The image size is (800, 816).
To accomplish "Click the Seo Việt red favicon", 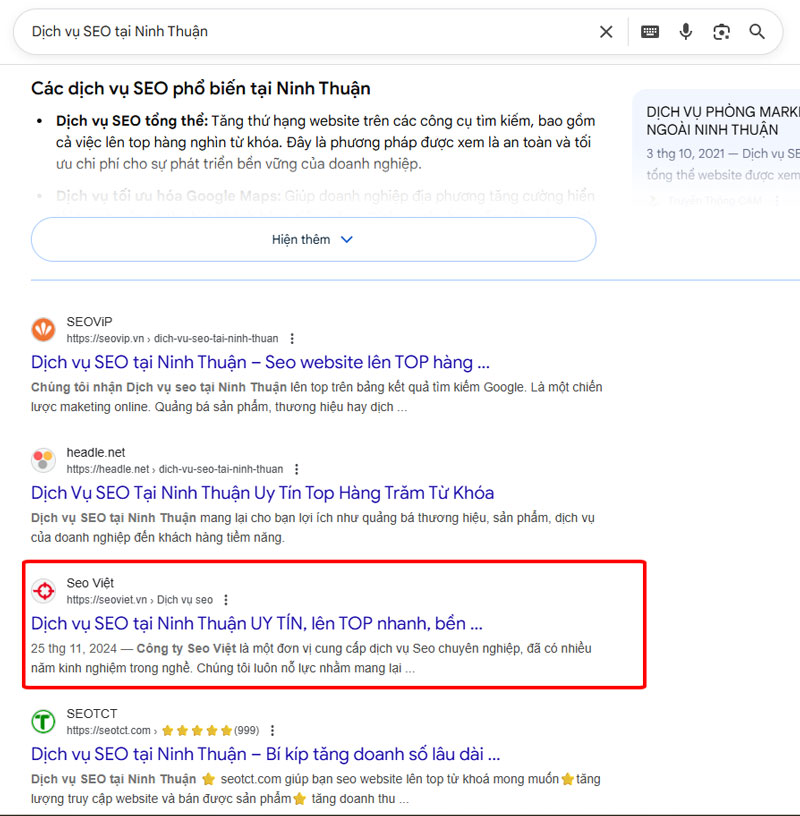I will coord(43,591).
